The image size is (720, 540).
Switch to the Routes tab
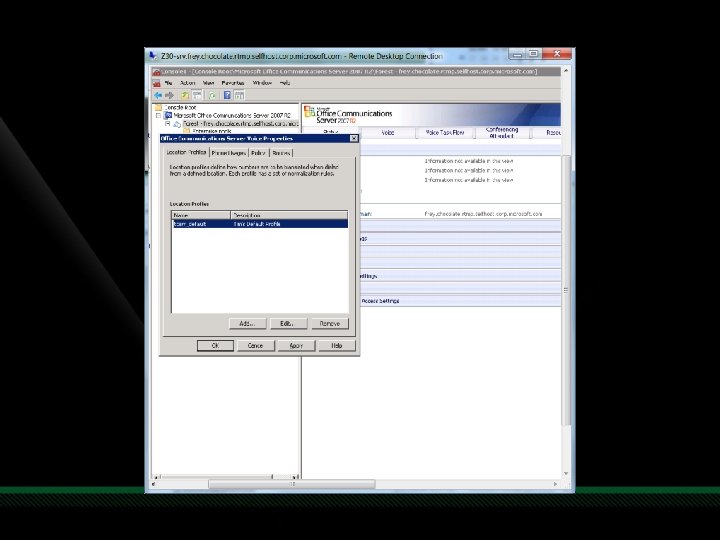[281, 153]
